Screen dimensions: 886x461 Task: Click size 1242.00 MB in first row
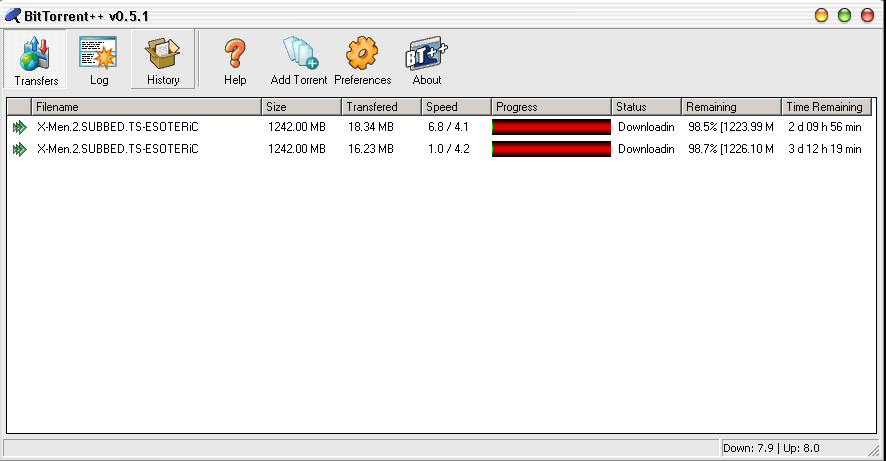click(x=297, y=127)
